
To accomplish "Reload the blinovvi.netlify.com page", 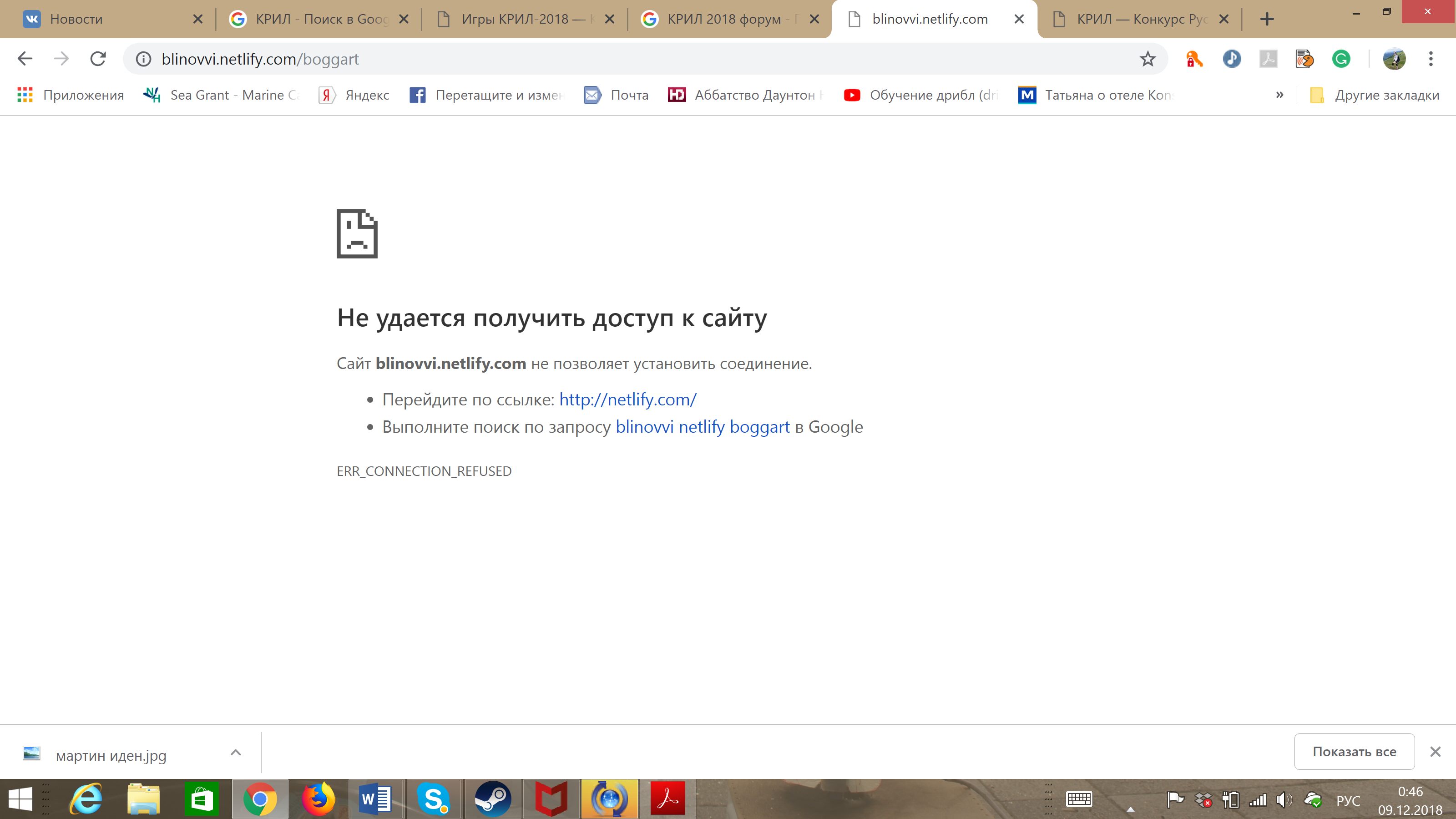I will [x=98, y=59].
